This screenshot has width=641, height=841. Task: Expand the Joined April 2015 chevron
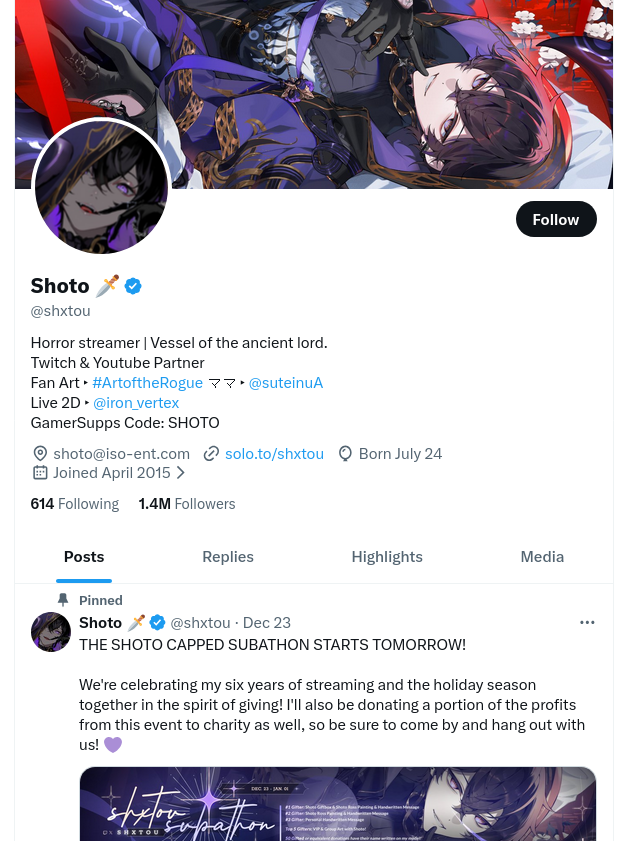(181, 472)
